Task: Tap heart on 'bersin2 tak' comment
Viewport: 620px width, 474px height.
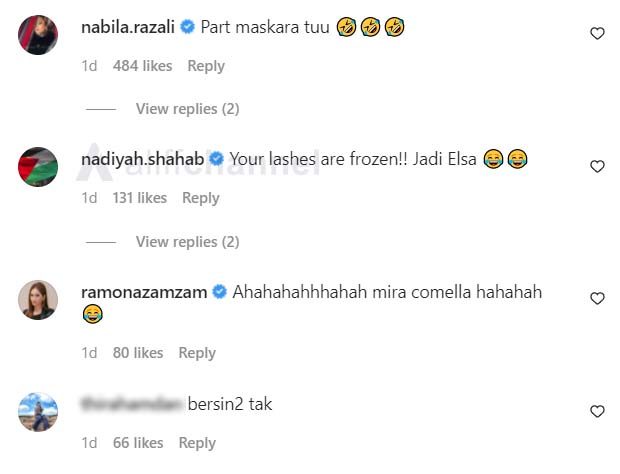Action: [597, 411]
